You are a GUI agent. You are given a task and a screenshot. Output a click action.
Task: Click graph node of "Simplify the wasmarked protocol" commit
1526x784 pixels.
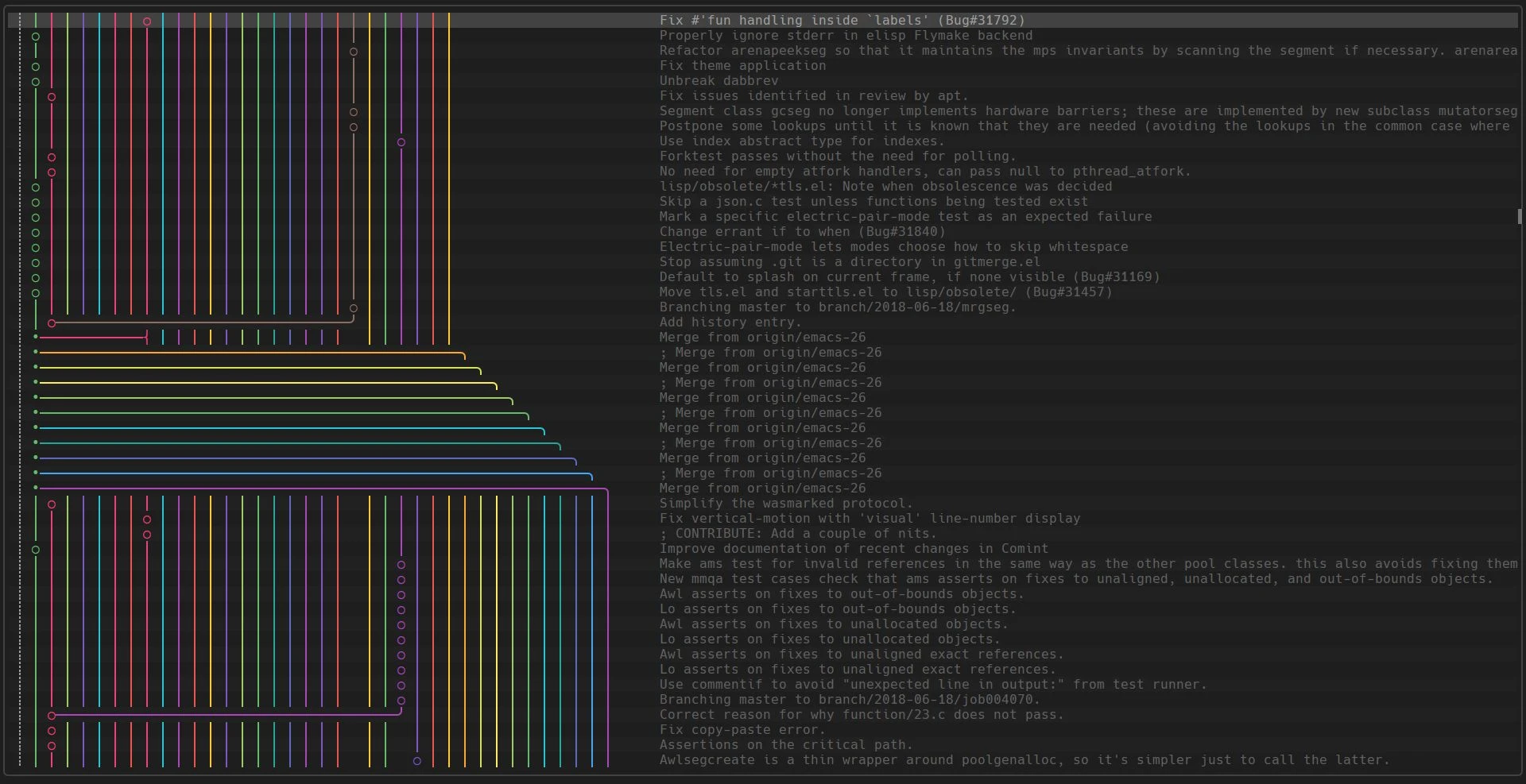pos(52,504)
